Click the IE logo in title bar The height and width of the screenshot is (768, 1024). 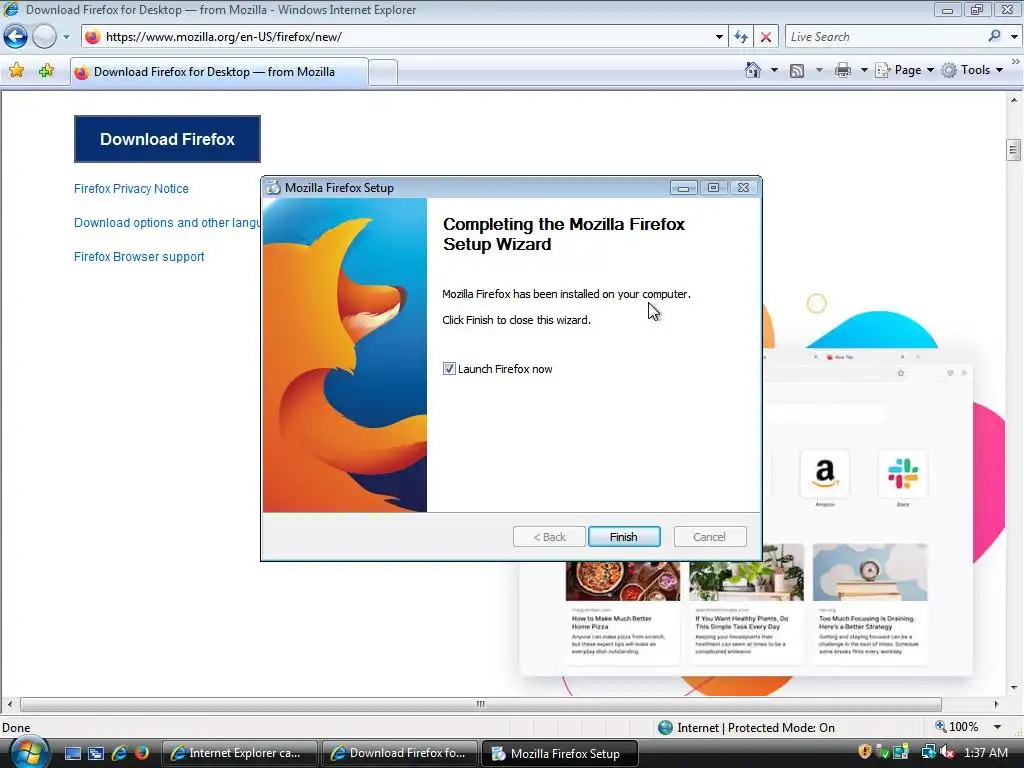11,9
